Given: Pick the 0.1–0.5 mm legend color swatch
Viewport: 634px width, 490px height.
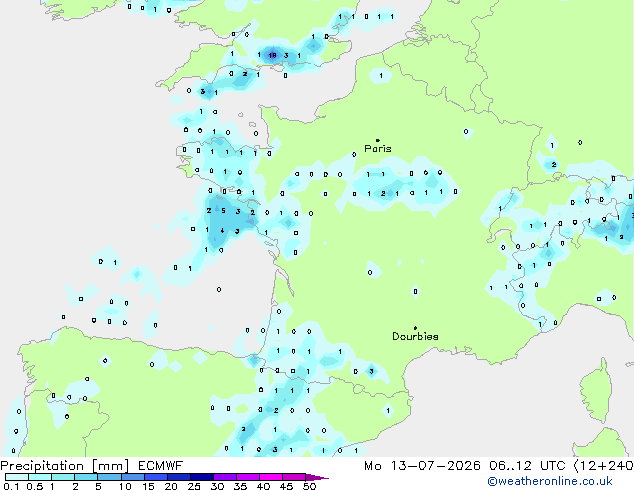Looking at the screenshot, I should pyautogui.click(x=17, y=477).
